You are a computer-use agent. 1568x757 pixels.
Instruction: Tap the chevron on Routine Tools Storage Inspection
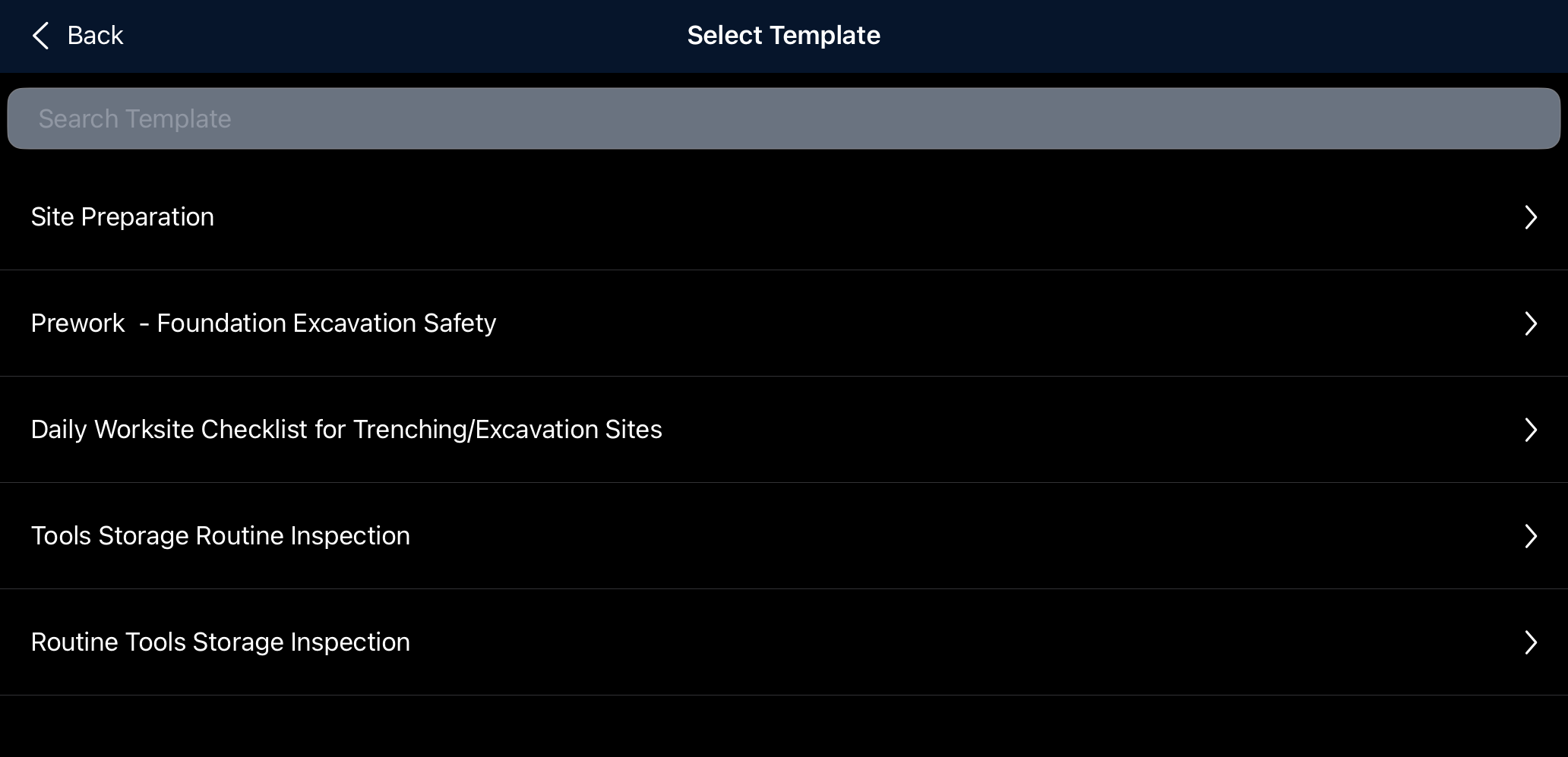[x=1531, y=643]
